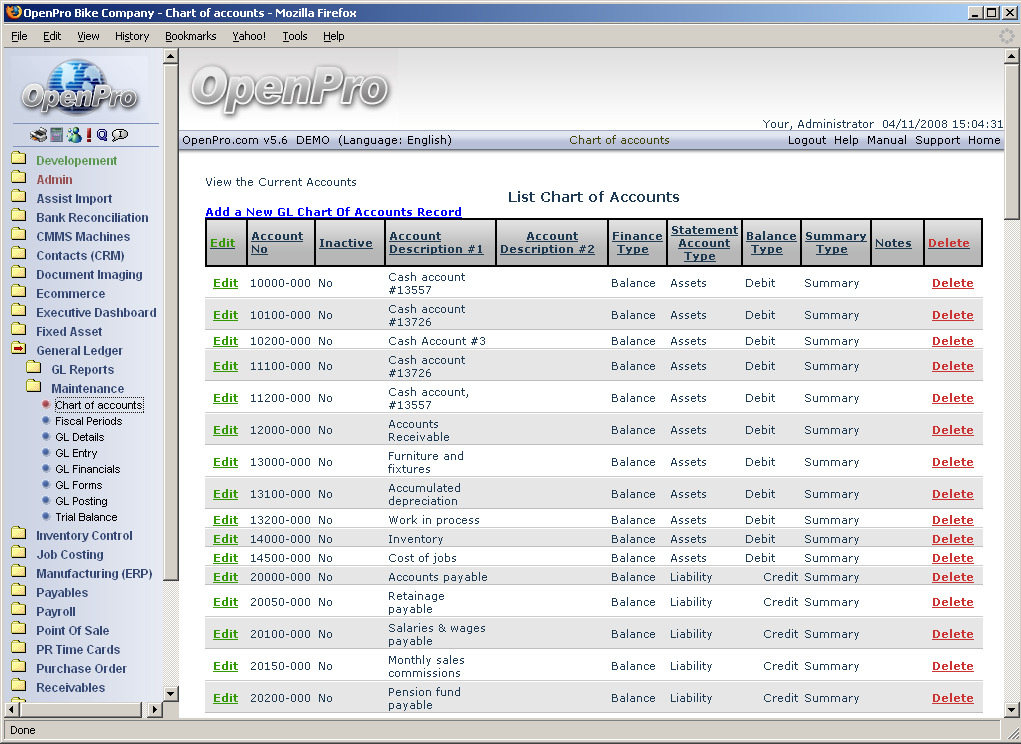Click the messenger contacts icon
Image resolution: width=1021 pixels, height=744 pixels.
tap(73, 135)
